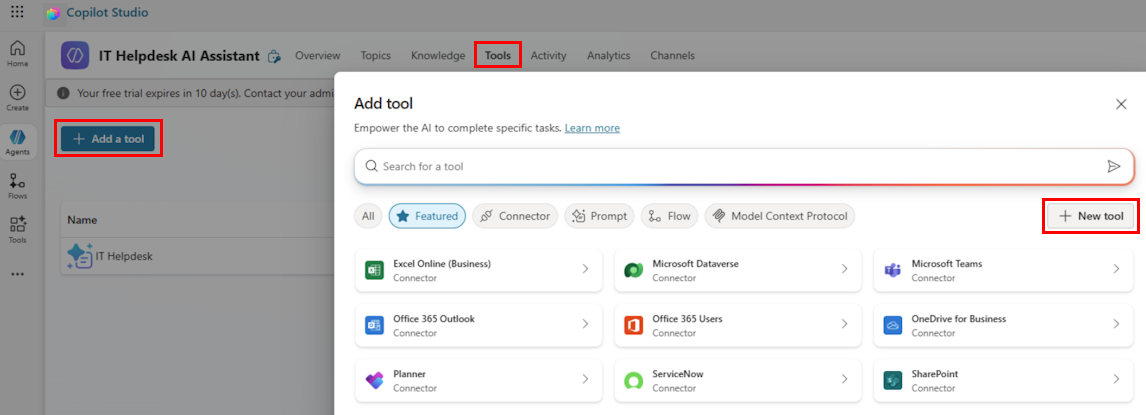Expand the ServiceNow connector chevron

(x=844, y=378)
